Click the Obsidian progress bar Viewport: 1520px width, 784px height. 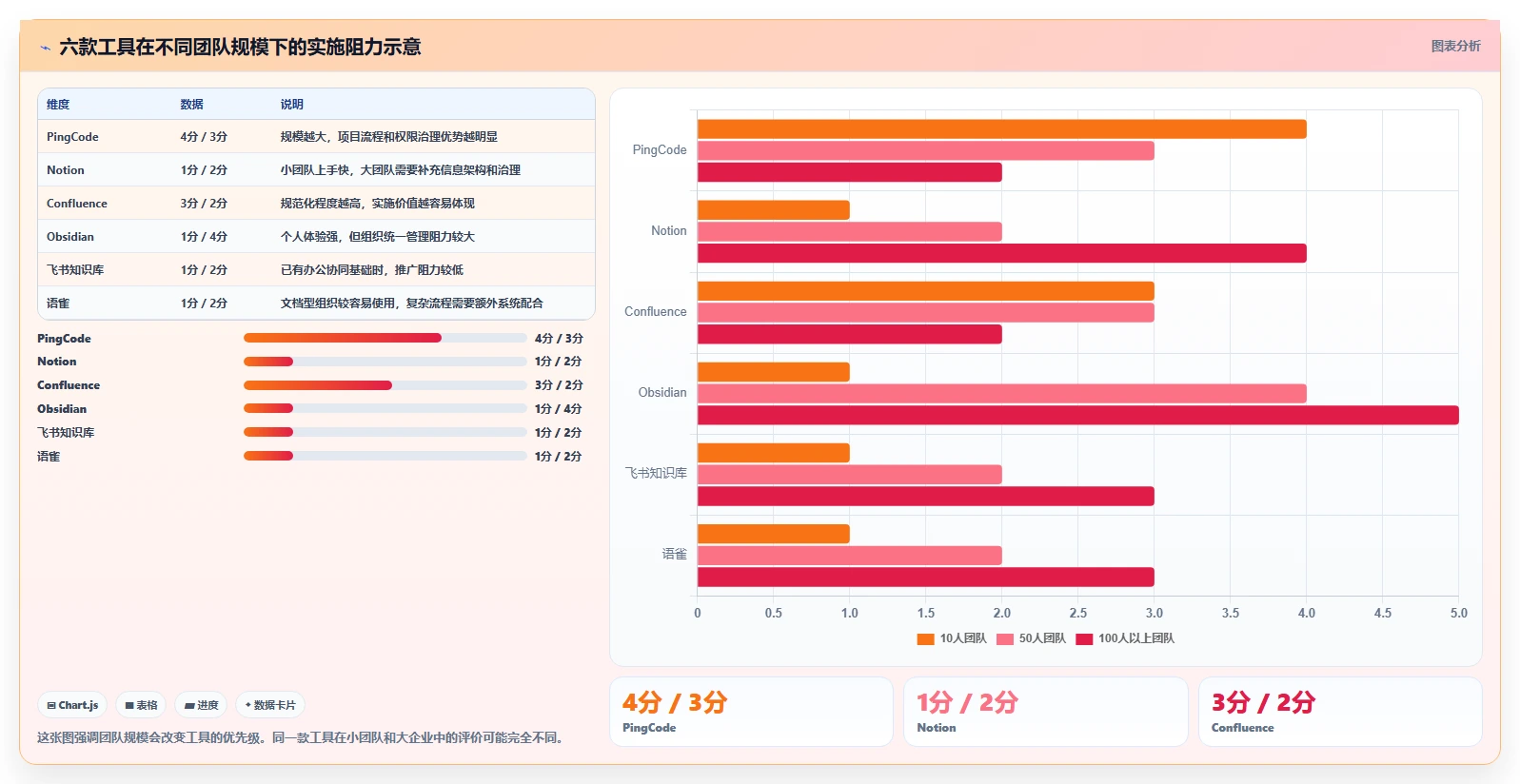coord(385,408)
